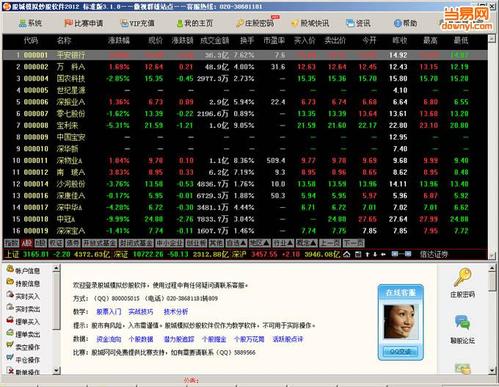
Task: Click the connection icon before 信达证券
Action: pyautogui.click(x=401, y=254)
